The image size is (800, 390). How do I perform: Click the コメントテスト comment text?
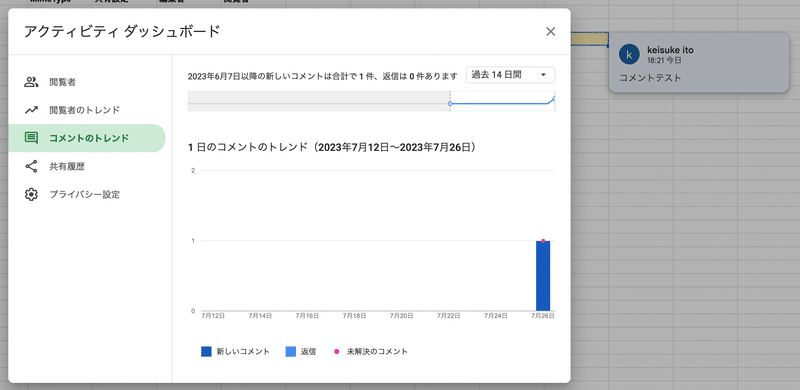tap(651, 78)
